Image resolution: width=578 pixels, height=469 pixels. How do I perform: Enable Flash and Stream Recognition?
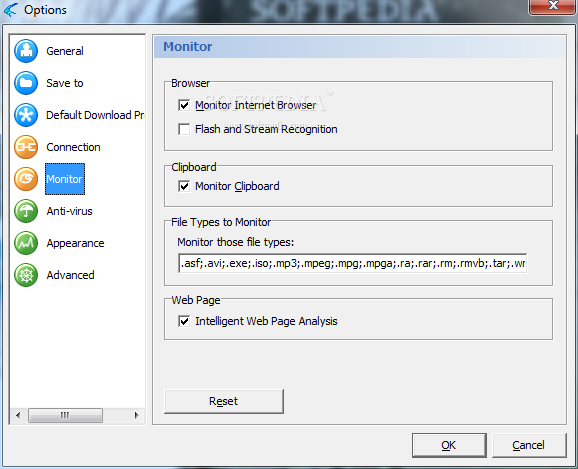click(184, 129)
